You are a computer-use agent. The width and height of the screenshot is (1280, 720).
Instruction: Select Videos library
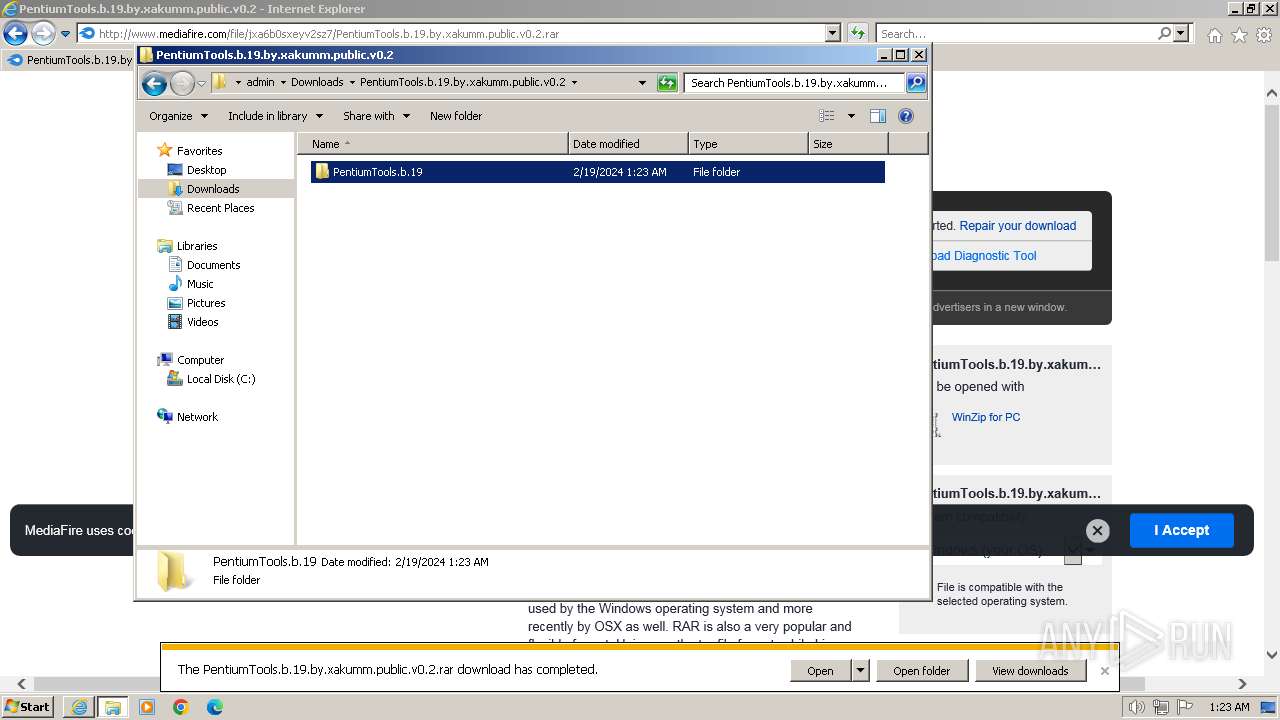tap(202, 322)
